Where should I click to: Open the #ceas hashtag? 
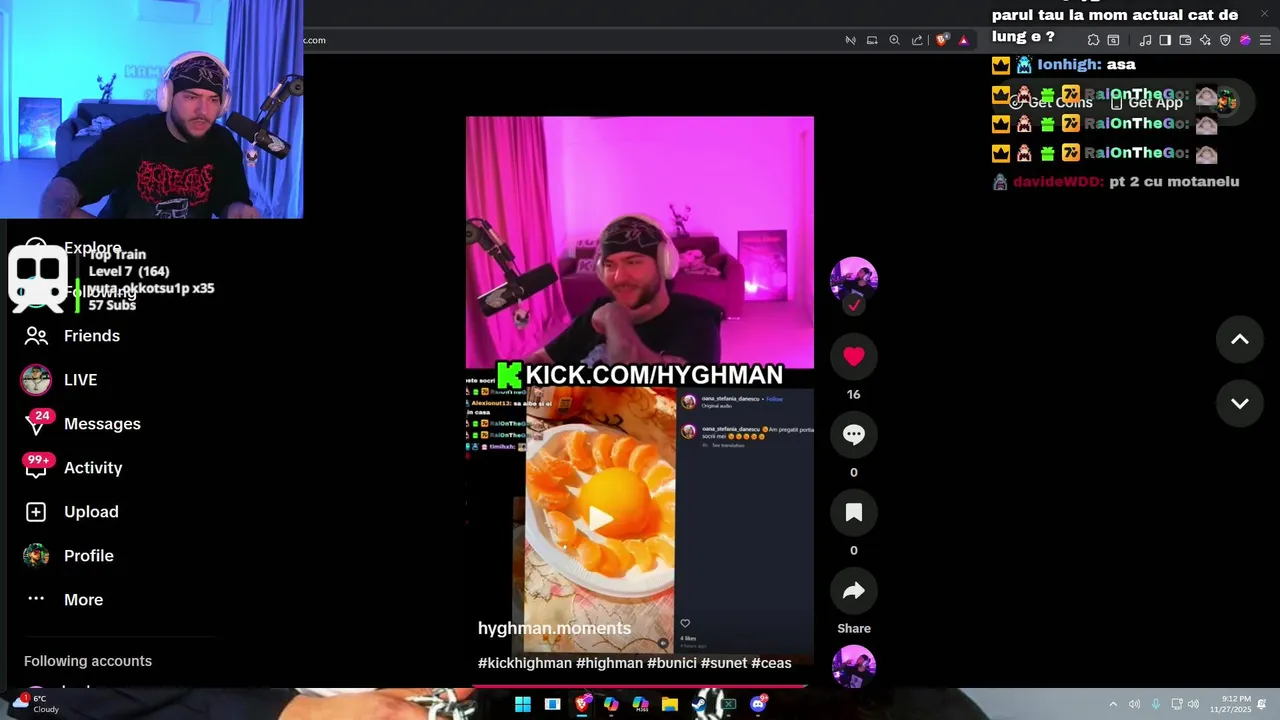(771, 663)
